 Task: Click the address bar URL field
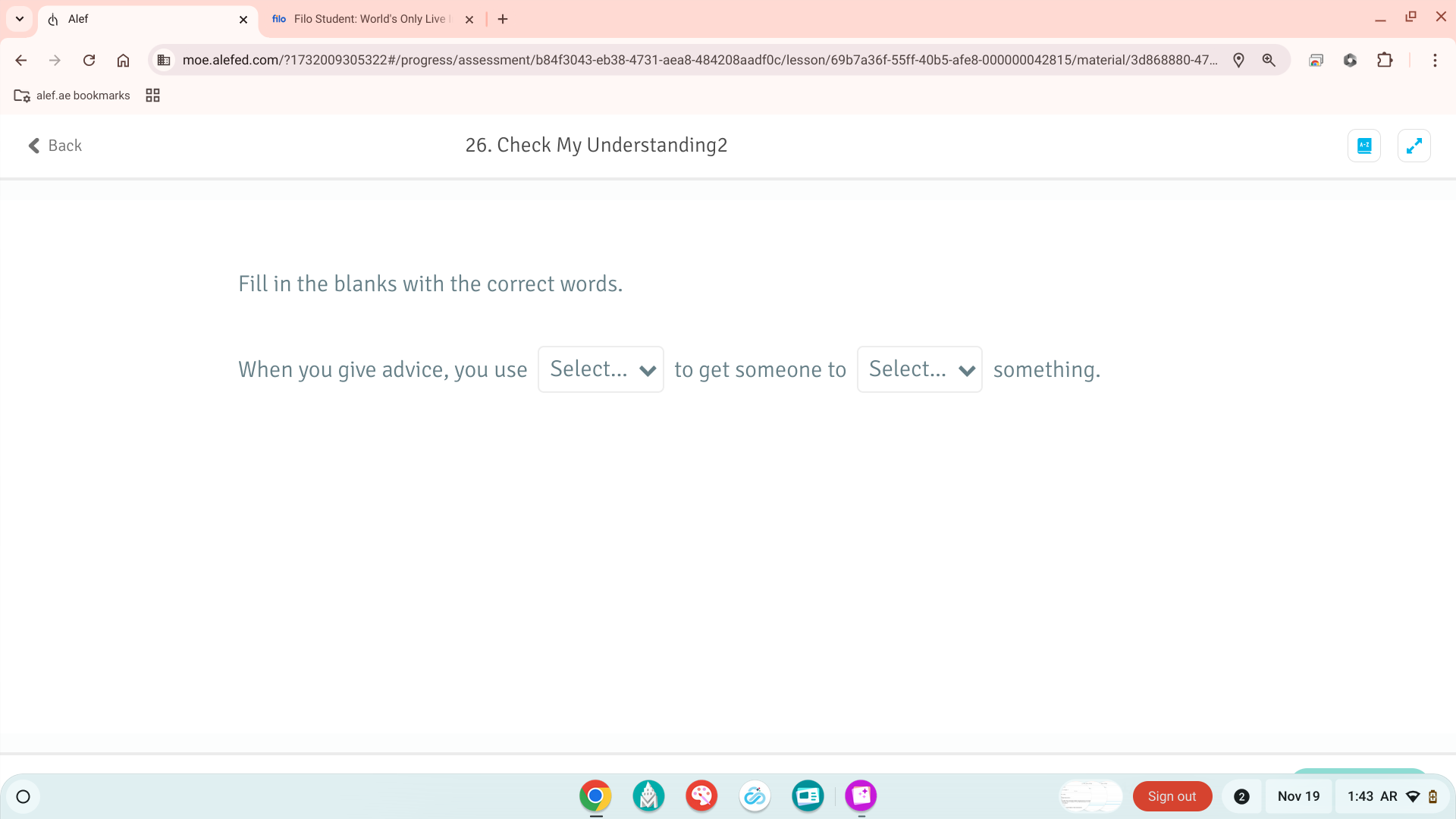[x=698, y=60]
